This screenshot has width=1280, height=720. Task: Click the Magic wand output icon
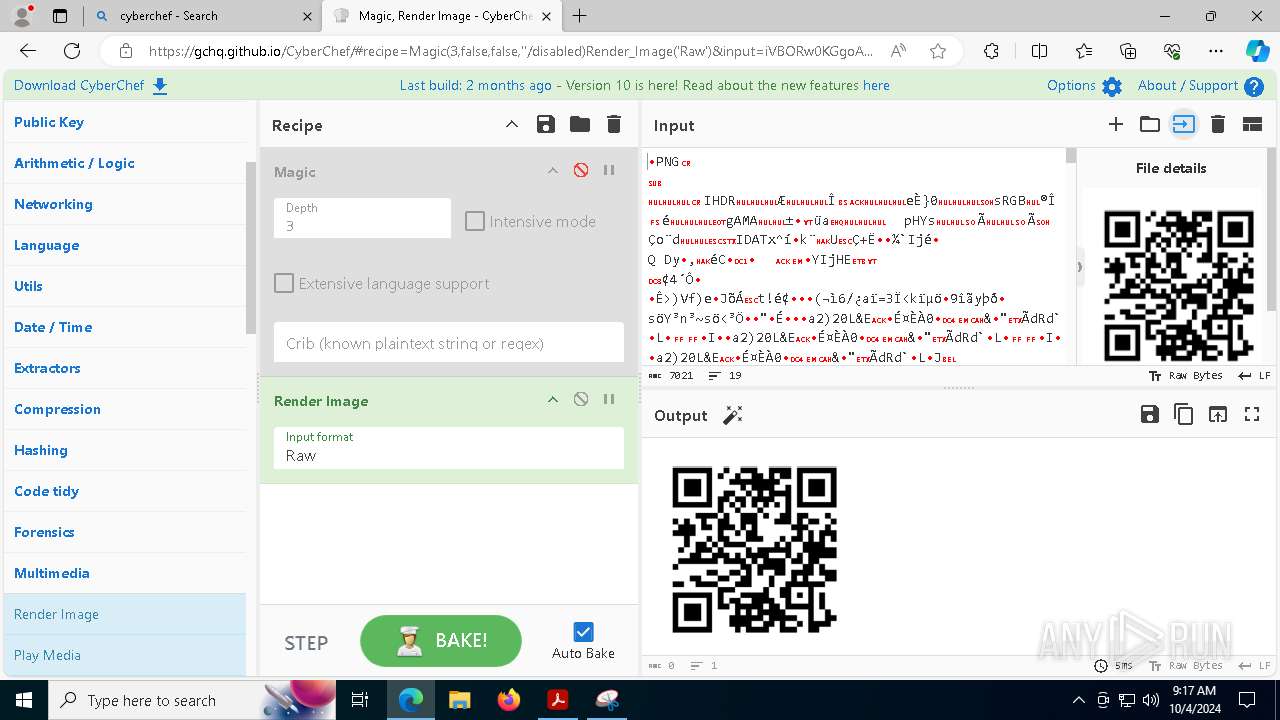[733, 415]
